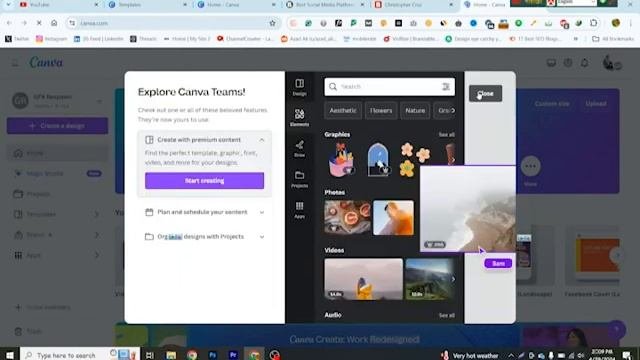The width and height of the screenshot is (640, 360).
Task: Open the Design panel icon
Action: [x=300, y=87]
